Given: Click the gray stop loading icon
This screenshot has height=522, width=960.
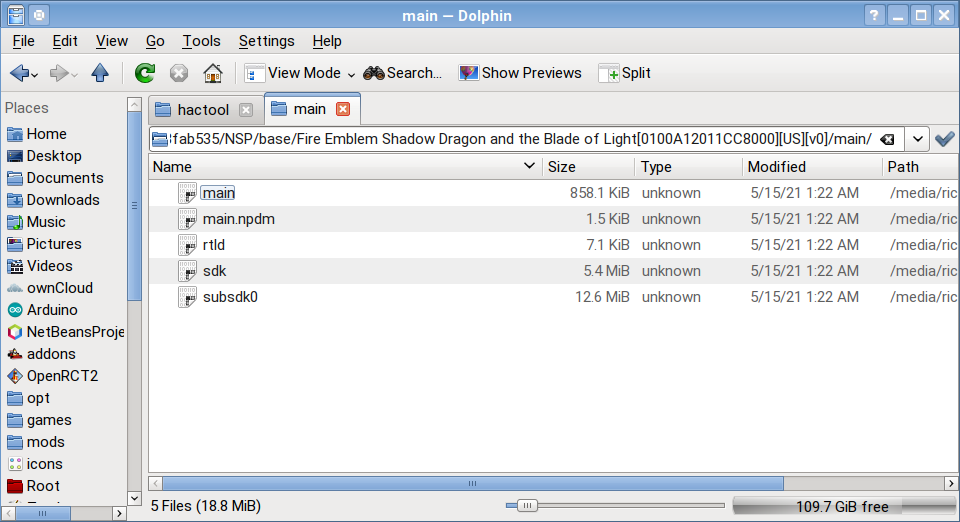Looking at the screenshot, I should 178,73.
